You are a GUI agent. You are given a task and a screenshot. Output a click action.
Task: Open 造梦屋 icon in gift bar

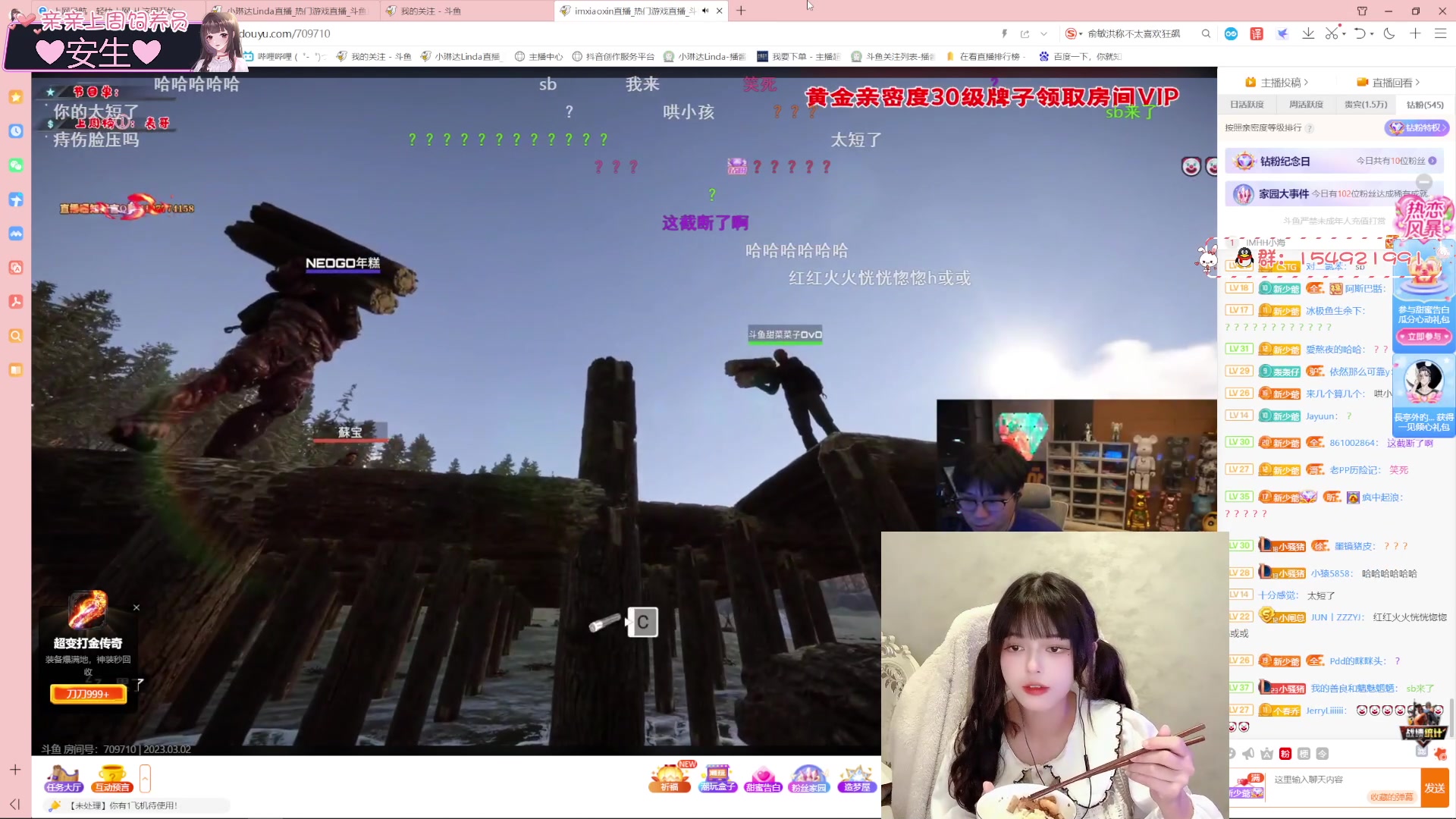857,778
